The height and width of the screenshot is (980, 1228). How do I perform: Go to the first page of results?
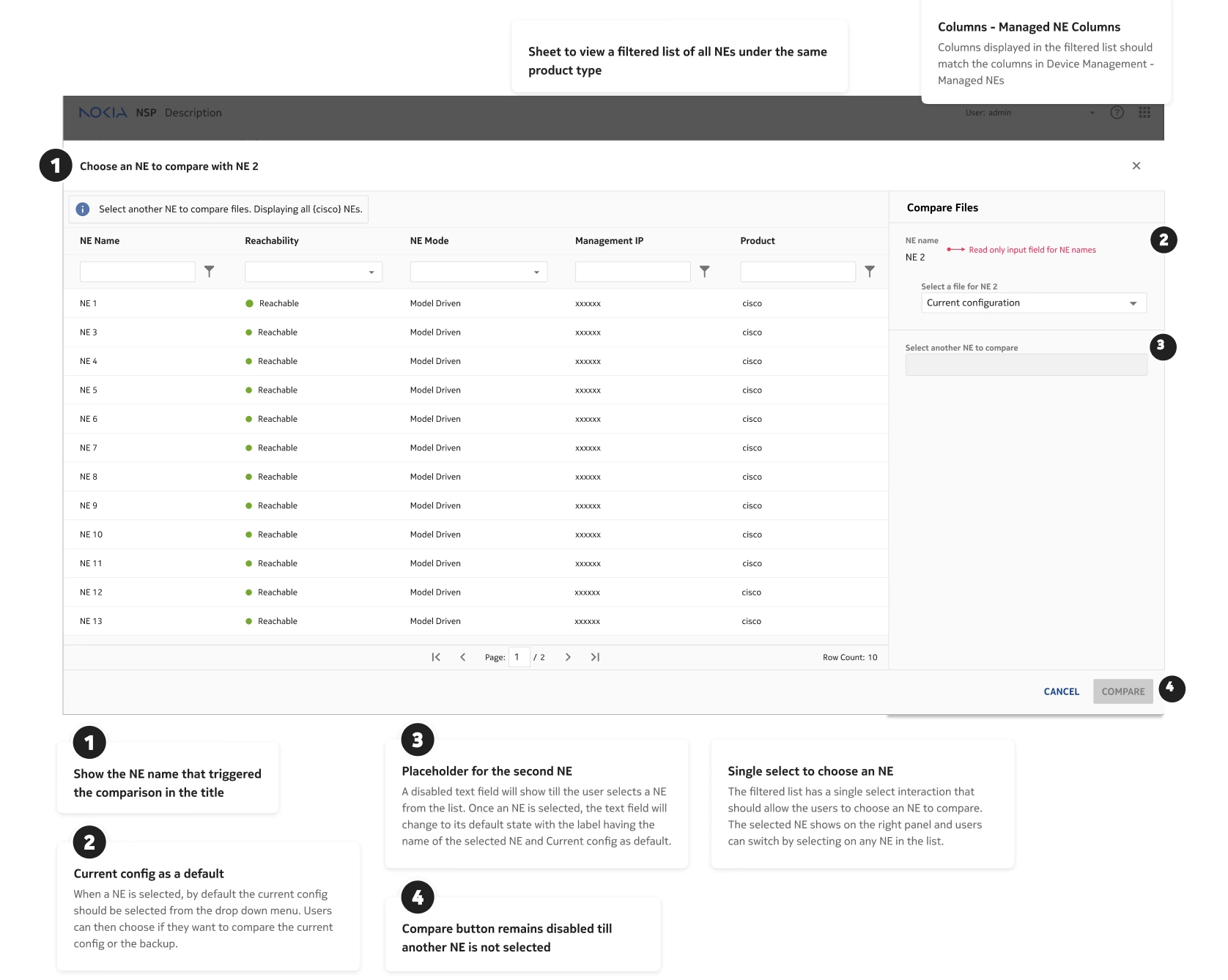(x=436, y=657)
